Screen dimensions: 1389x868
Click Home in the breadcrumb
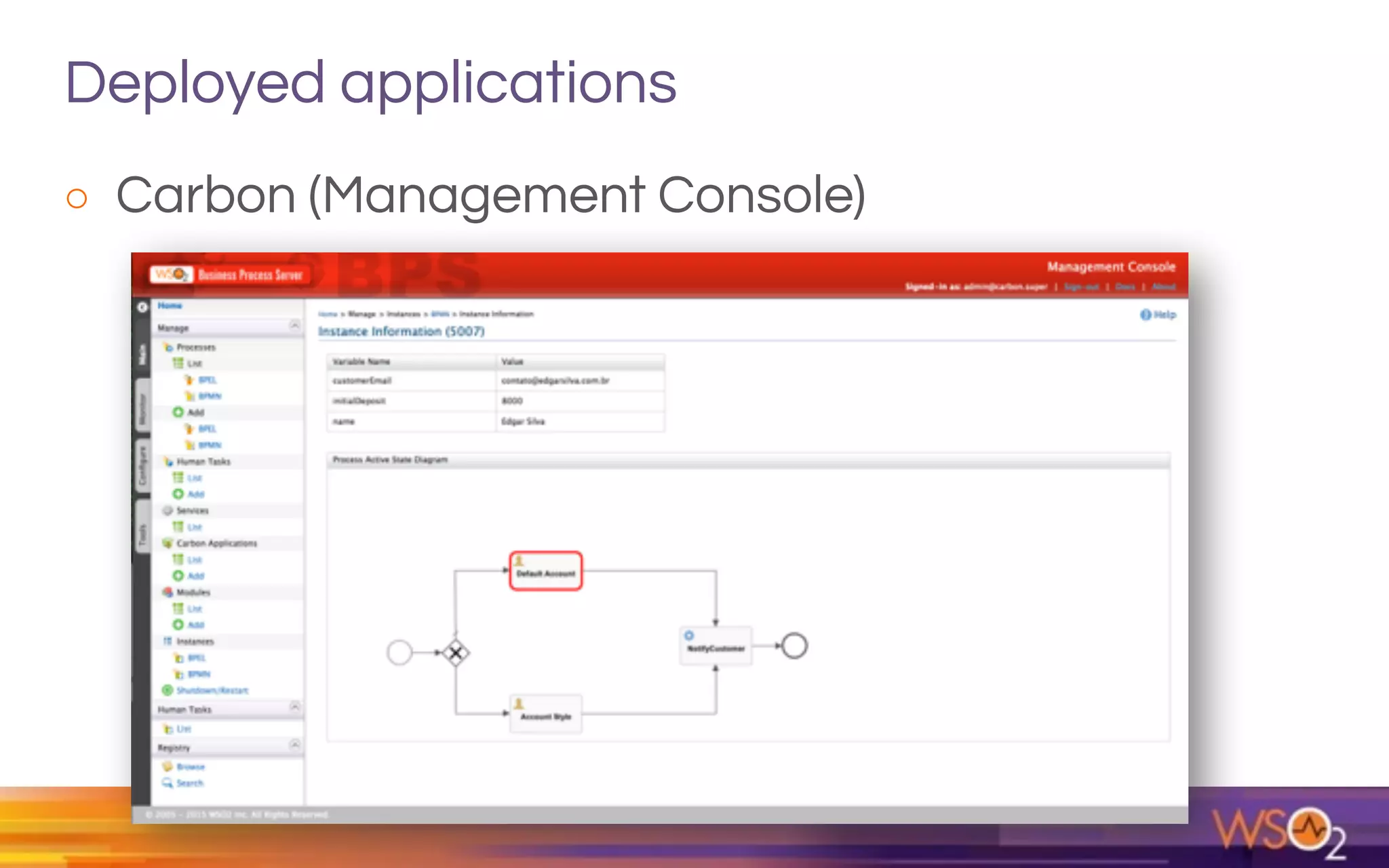coord(328,314)
